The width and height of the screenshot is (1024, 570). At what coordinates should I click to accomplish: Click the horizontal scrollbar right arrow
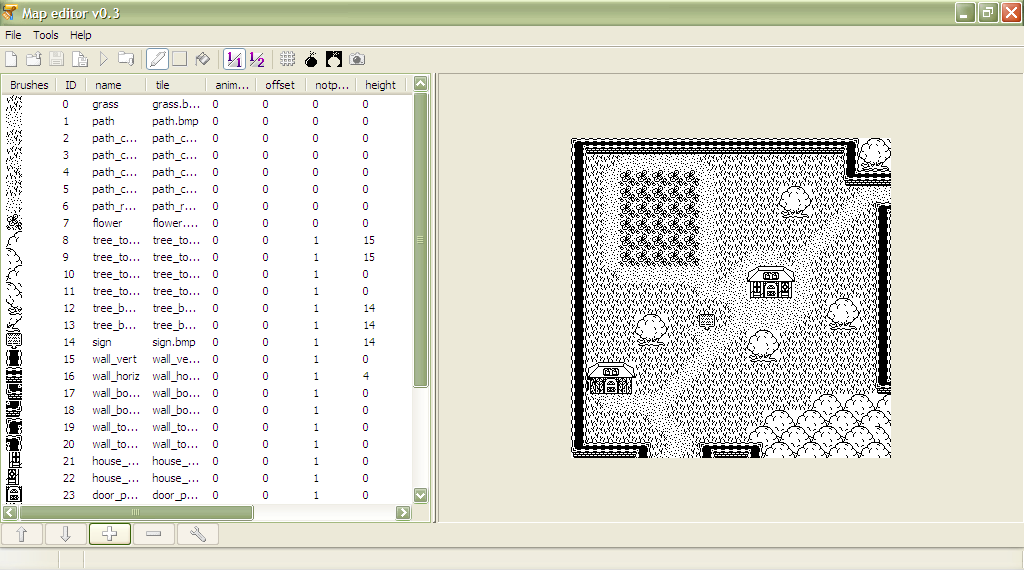[x=403, y=512]
